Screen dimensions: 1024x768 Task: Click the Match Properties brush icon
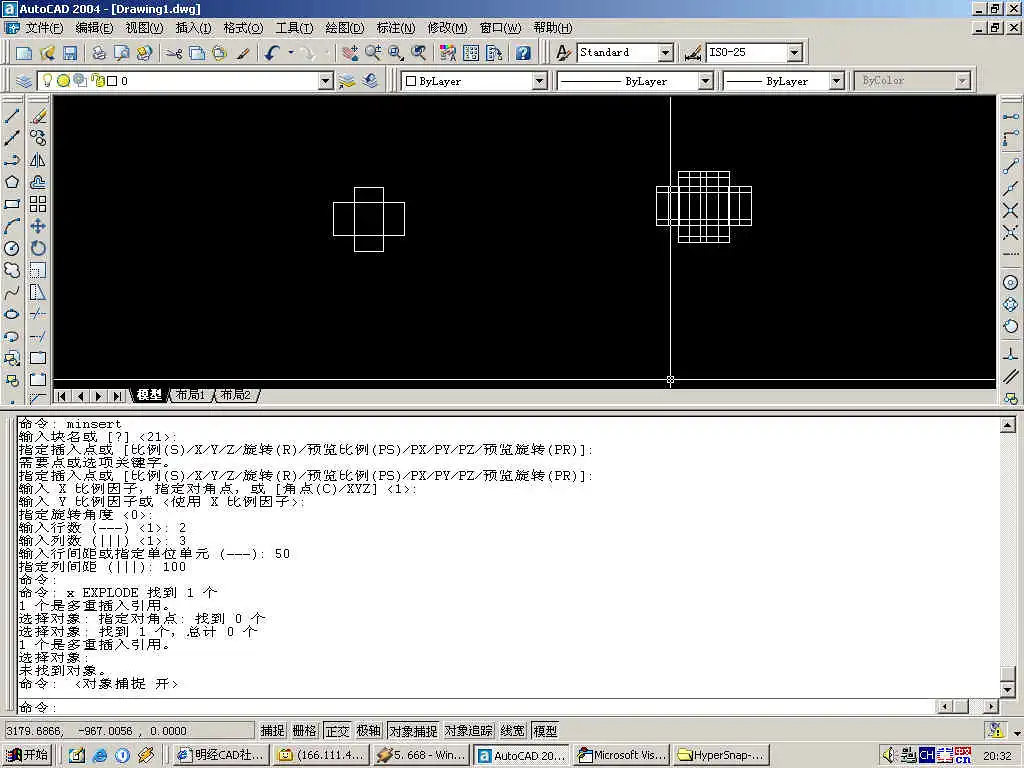point(242,53)
